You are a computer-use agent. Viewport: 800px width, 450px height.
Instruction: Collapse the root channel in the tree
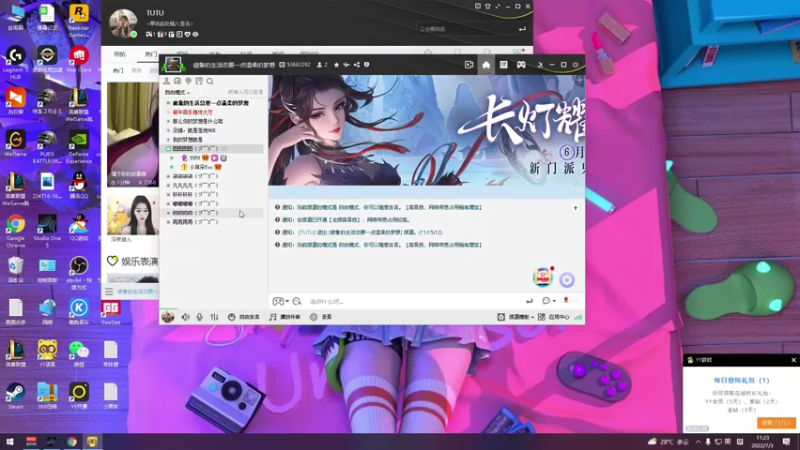(x=168, y=103)
